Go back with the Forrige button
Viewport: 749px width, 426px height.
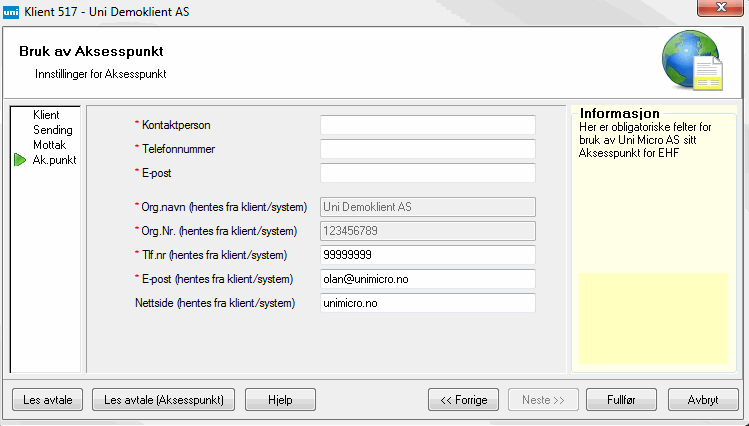(x=463, y=400)
